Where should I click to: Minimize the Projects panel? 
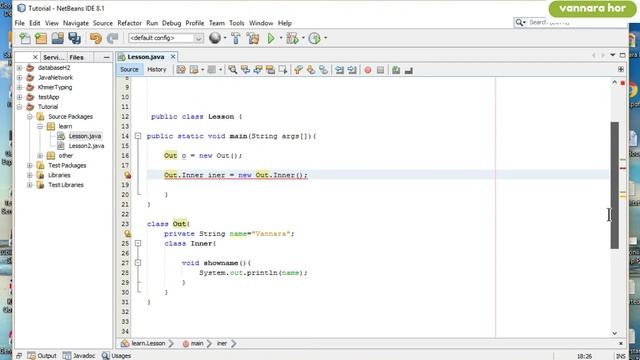(107, 58)
